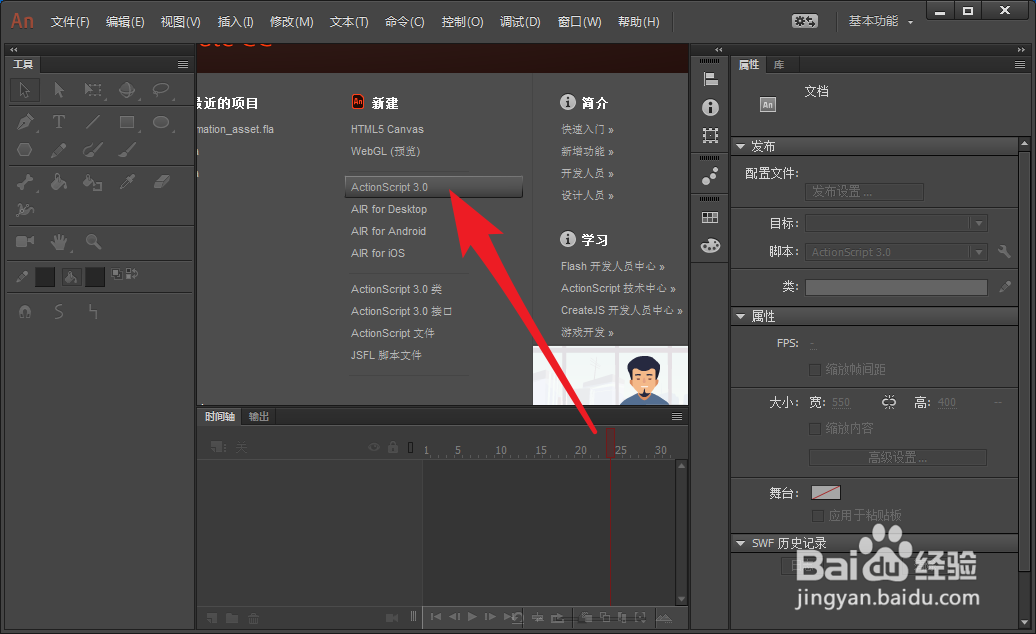This screenshot has height=634, width=1036.
Task: Select the 3D Rotation tool
Action: [127, 90]
